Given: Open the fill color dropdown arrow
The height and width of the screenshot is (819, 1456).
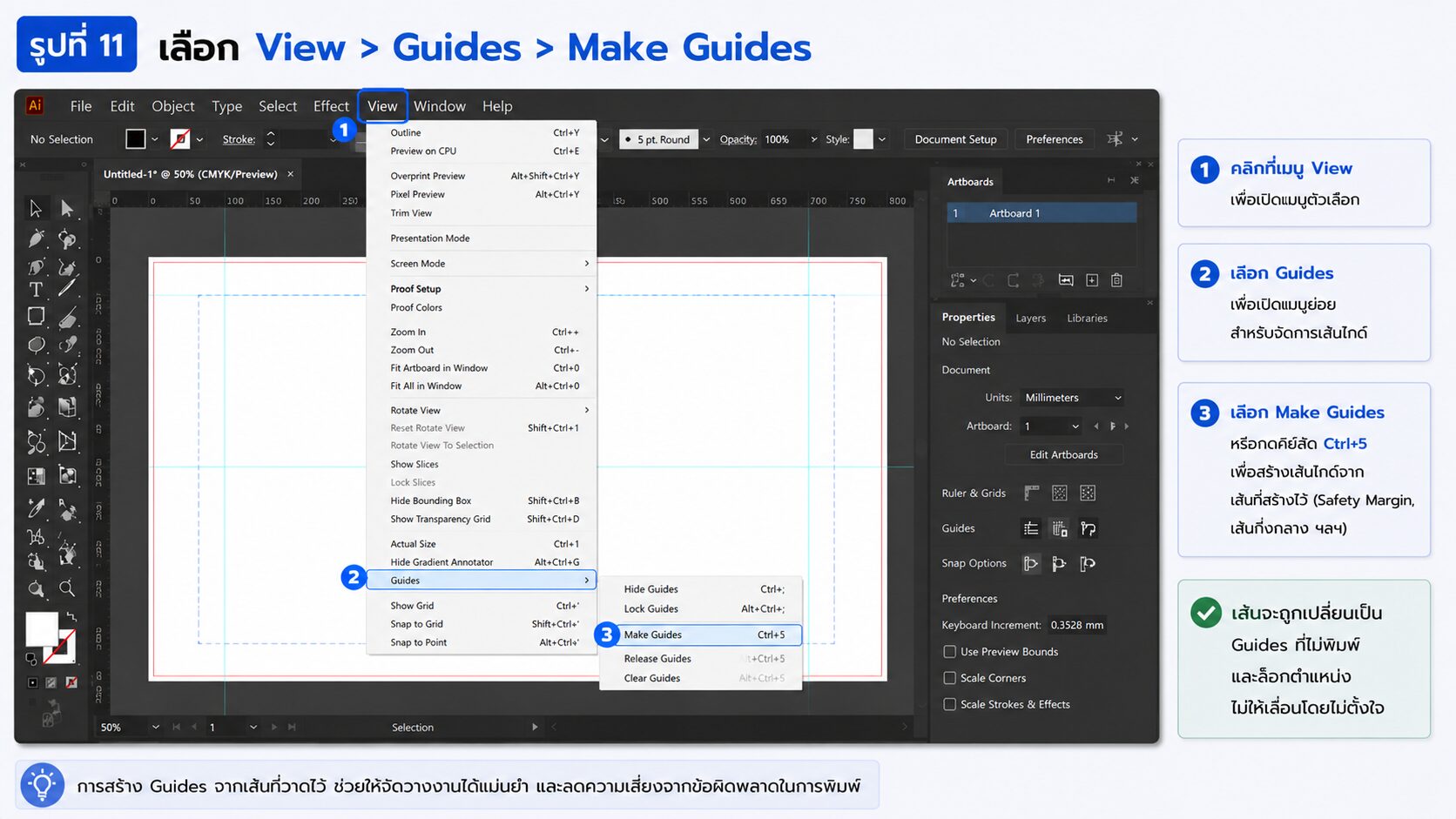Looking at the screenshot, I should [x=155, y=139].
